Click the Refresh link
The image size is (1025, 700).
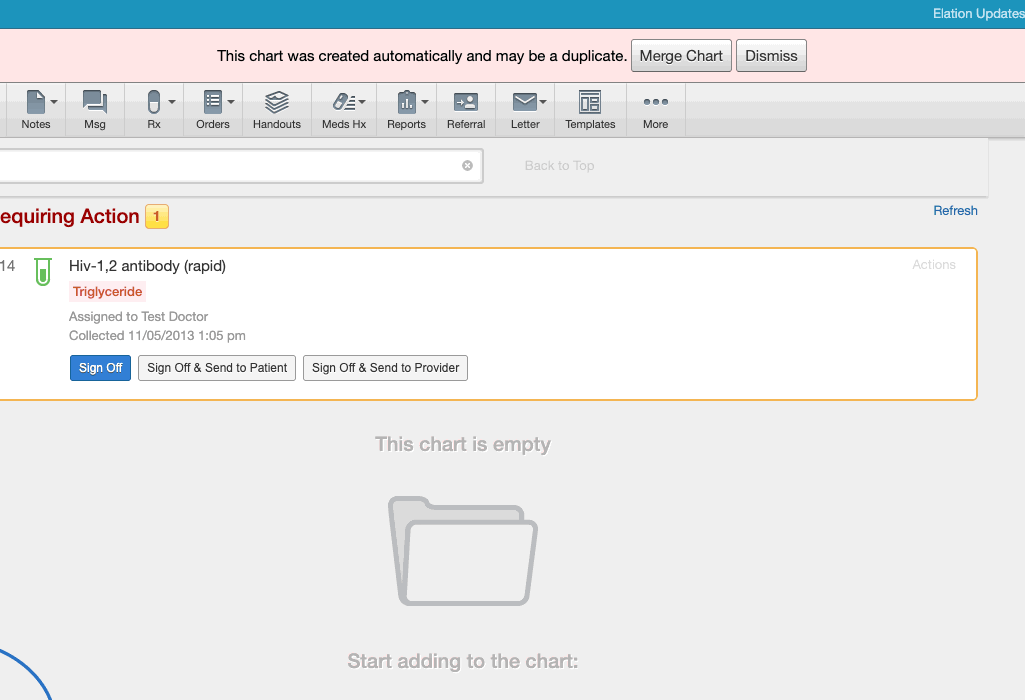tap(955, 210)
